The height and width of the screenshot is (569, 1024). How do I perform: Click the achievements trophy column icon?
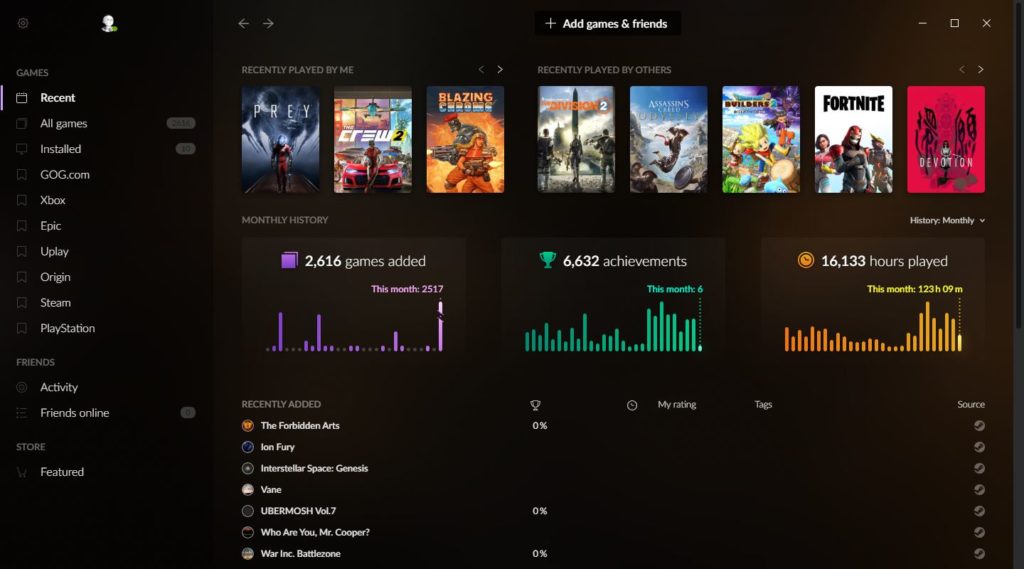click(x=535, y=405)
